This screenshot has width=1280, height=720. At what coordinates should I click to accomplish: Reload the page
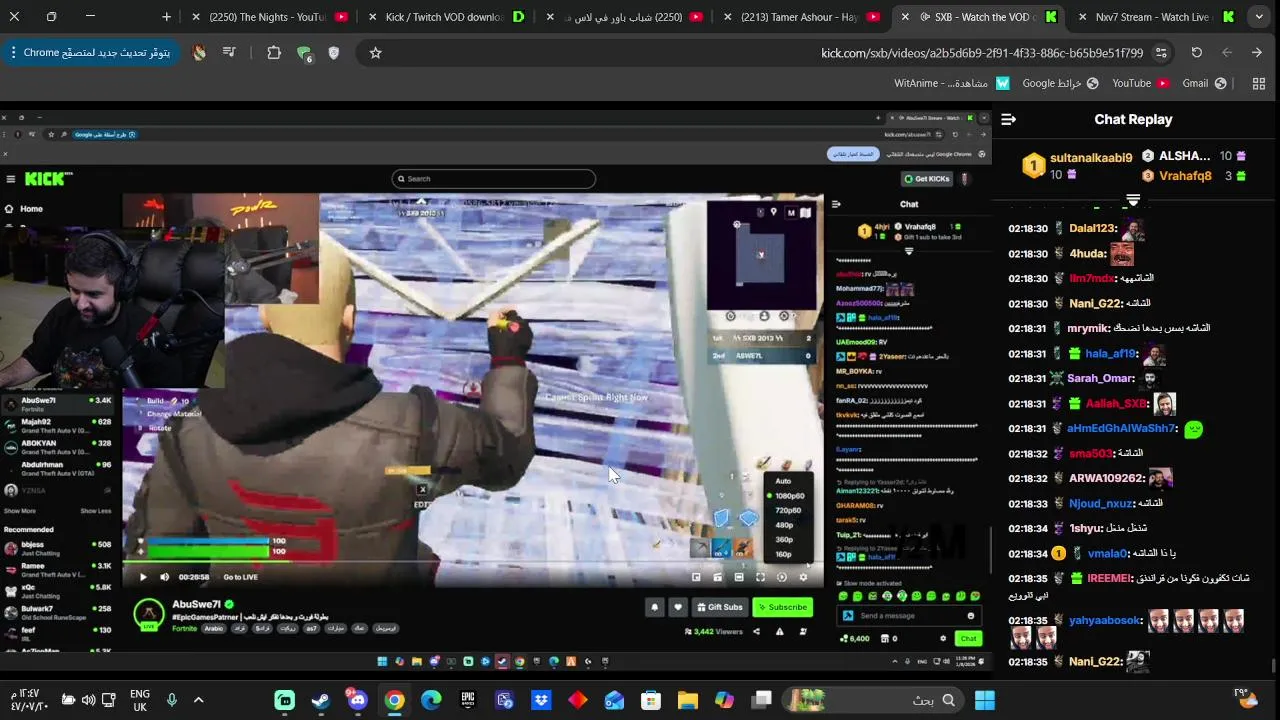point(1196,52)
